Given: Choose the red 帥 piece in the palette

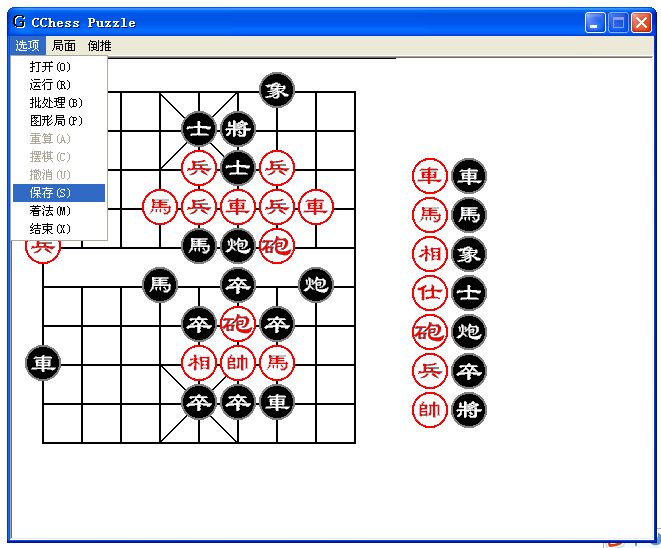Looking at the screenshot, I should click(x=430, y=410).
